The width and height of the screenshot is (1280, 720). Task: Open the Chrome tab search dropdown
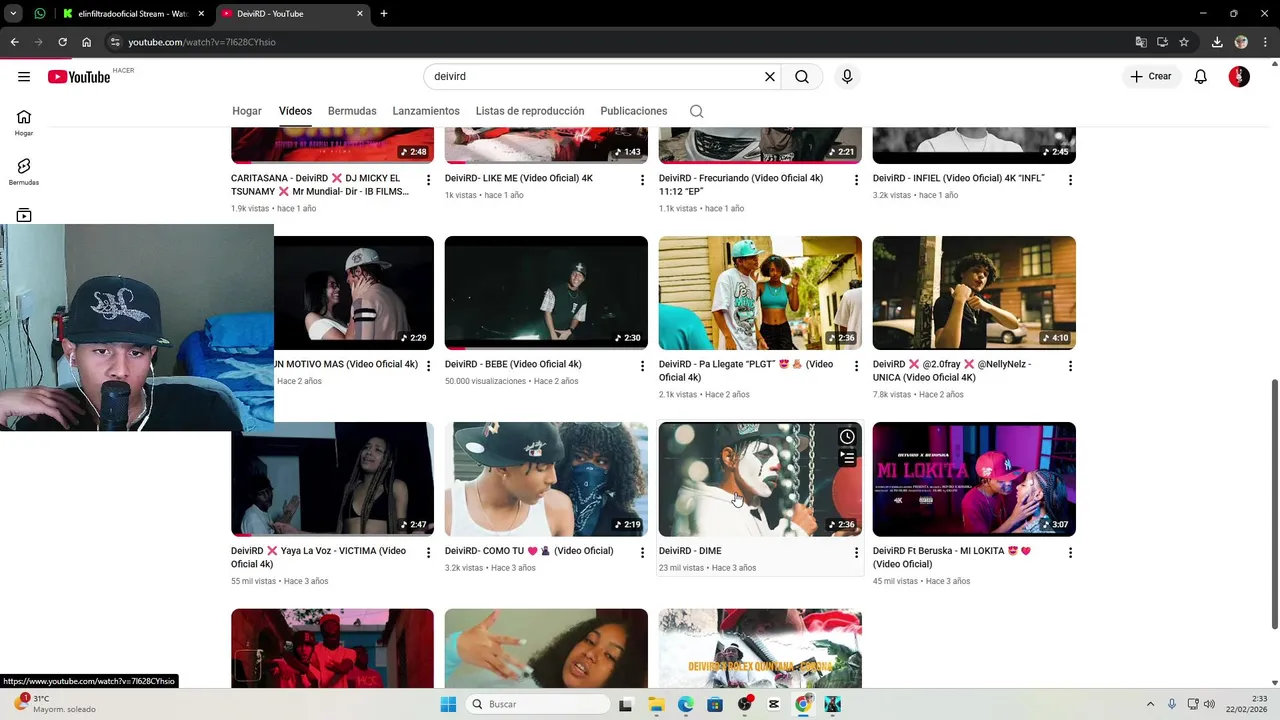tap(13, 14)
